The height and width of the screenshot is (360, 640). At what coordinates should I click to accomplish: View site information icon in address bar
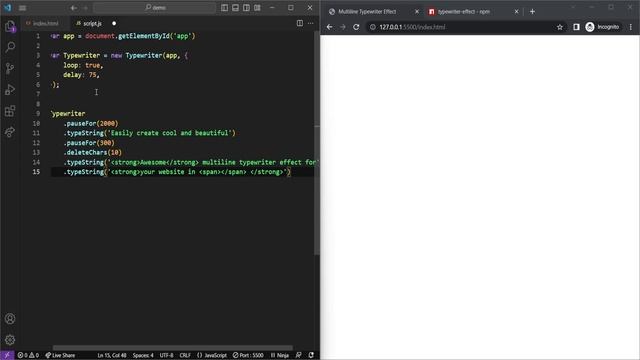[372, 27]
